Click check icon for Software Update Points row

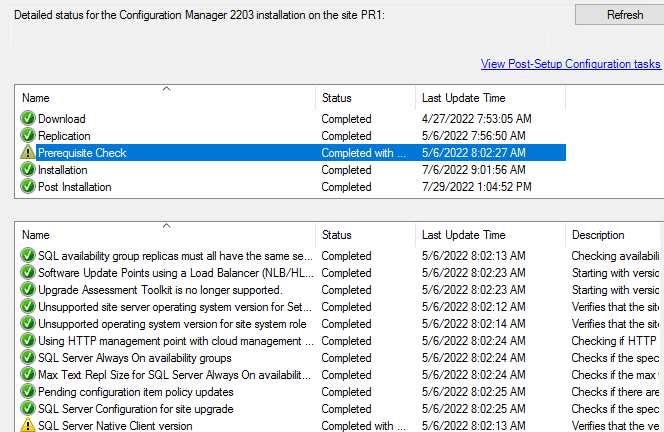point(28,273)
